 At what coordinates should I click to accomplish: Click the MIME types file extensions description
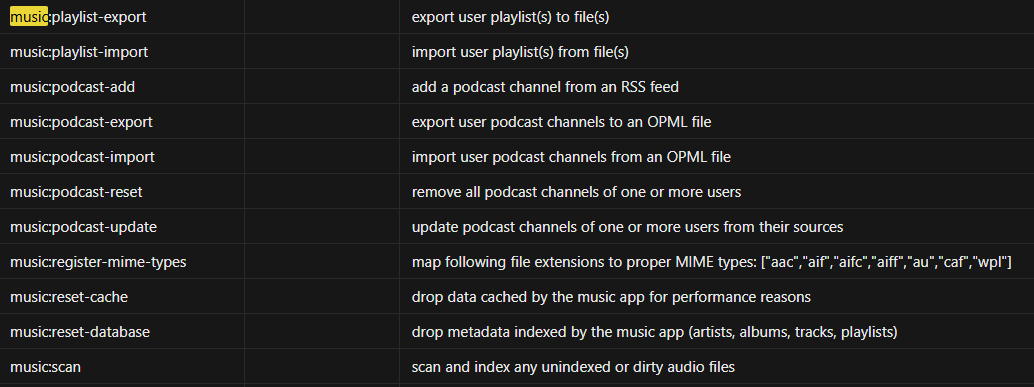click(712, 262)
